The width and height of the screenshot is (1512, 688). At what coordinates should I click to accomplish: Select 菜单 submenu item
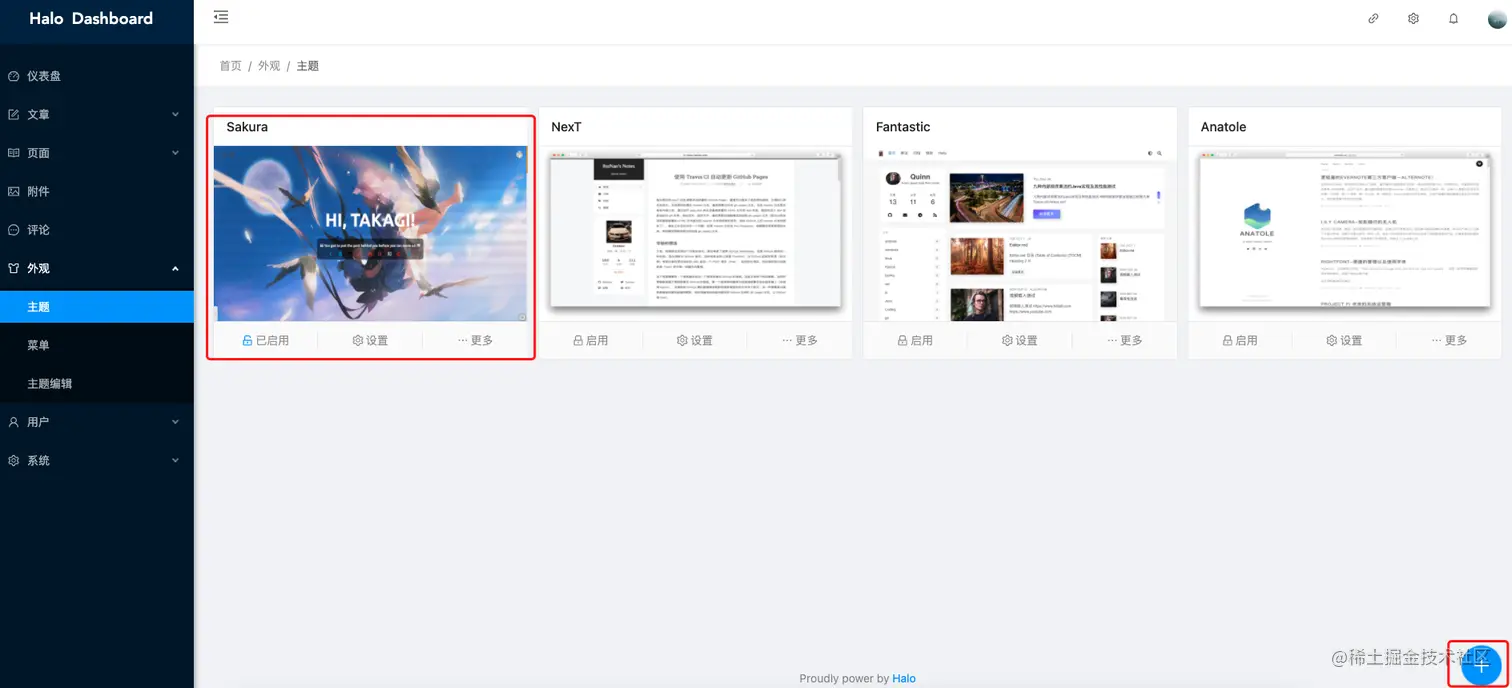[97, 345]
